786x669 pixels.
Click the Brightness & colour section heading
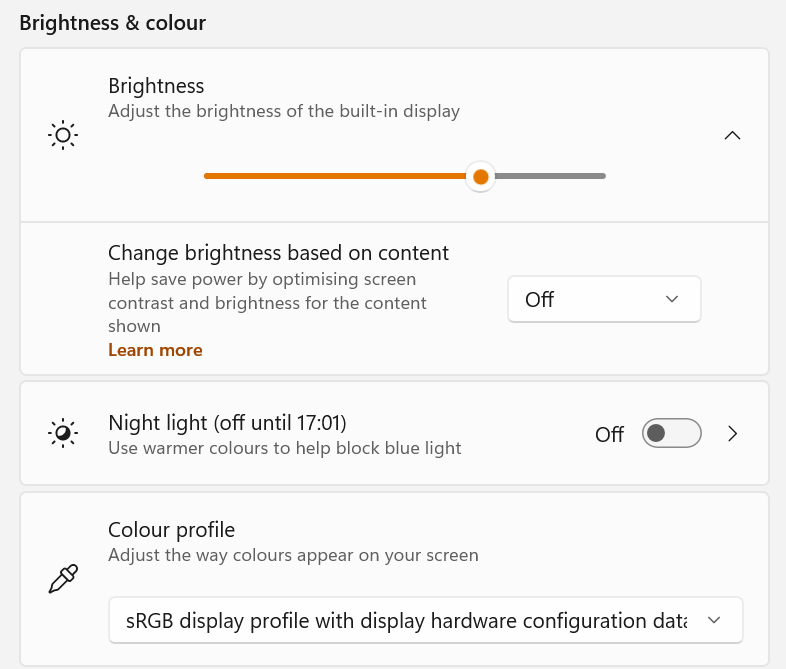click(112, 23)
